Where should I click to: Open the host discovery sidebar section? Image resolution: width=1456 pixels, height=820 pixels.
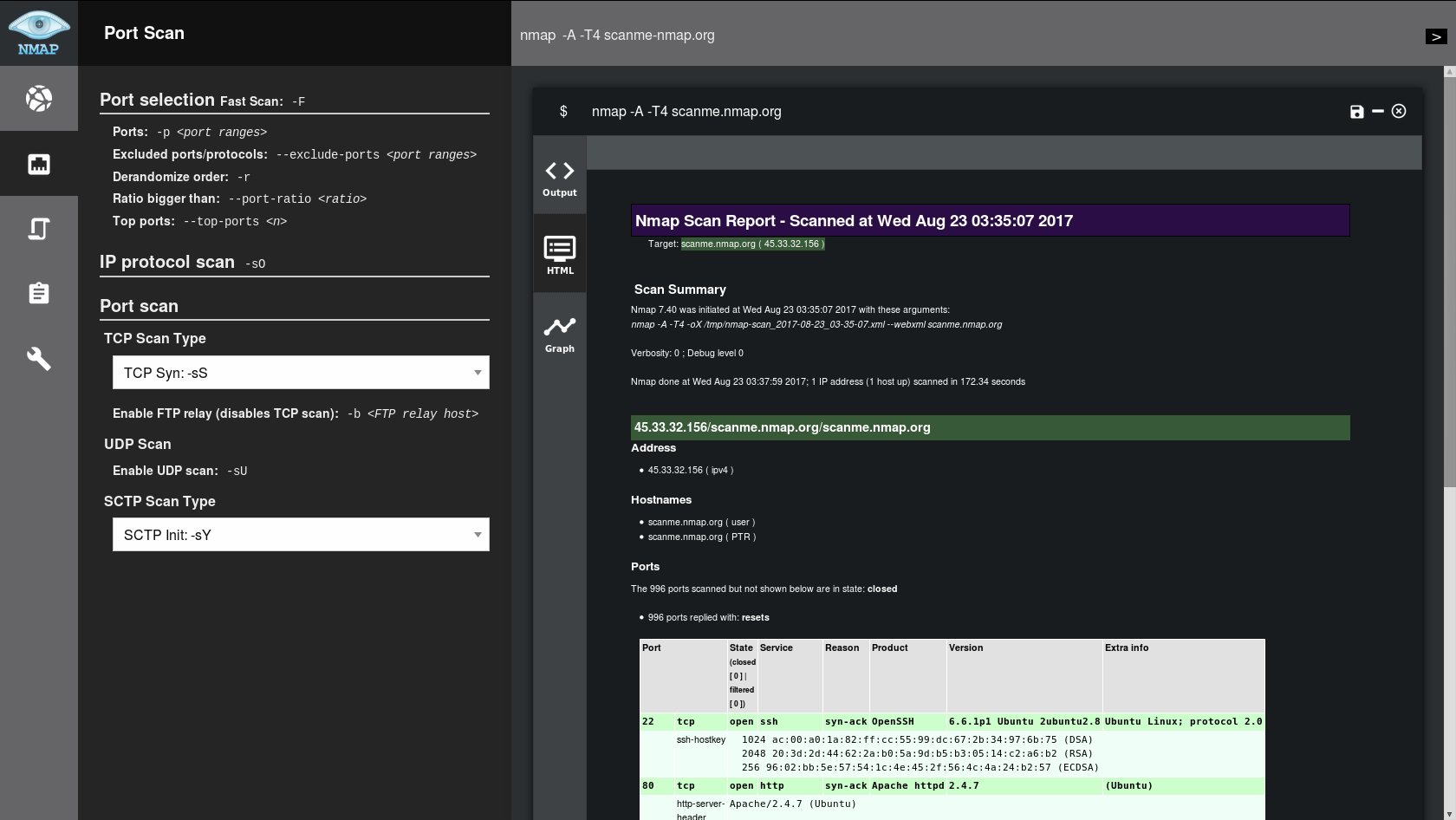38,99
